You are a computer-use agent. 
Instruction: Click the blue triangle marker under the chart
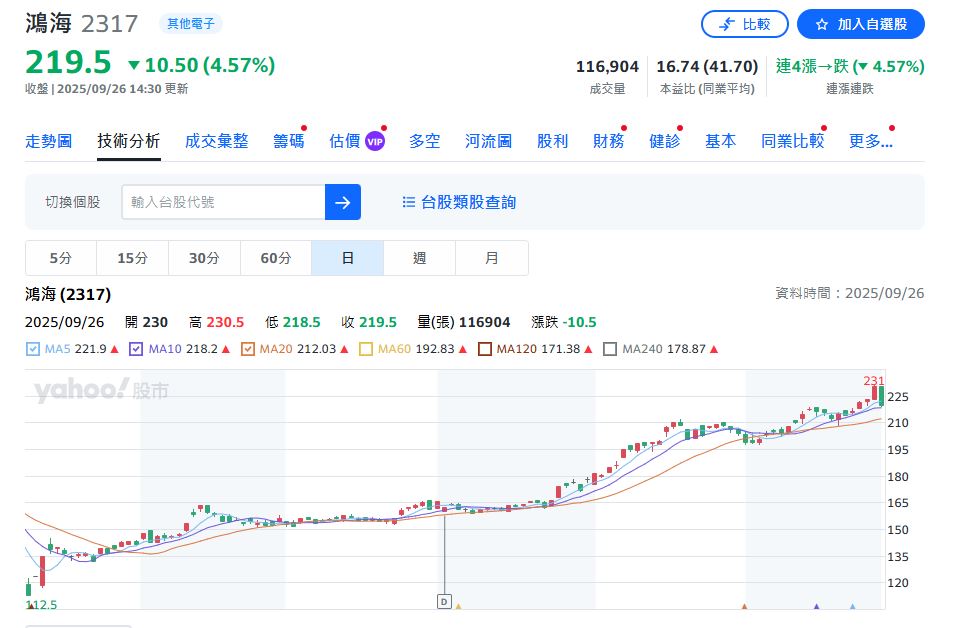click(852, 606)
